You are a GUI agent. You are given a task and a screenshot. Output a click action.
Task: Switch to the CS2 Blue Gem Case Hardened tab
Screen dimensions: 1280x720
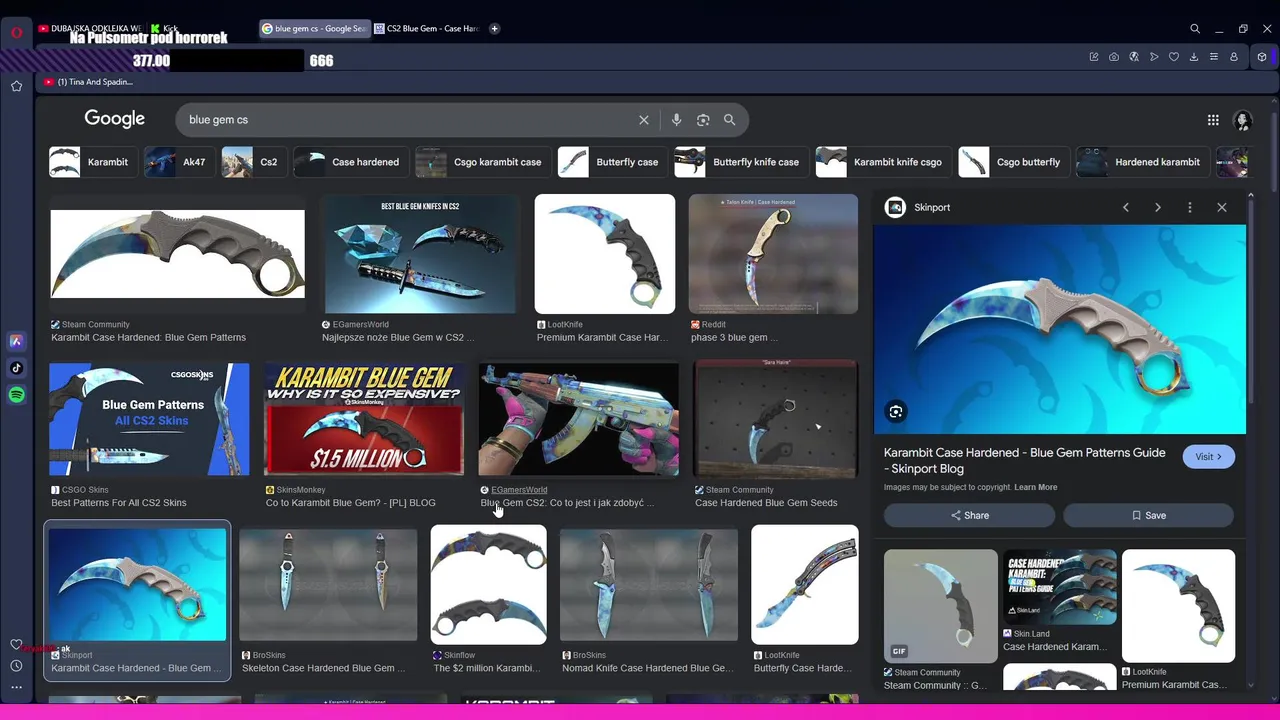pos(427,28)
